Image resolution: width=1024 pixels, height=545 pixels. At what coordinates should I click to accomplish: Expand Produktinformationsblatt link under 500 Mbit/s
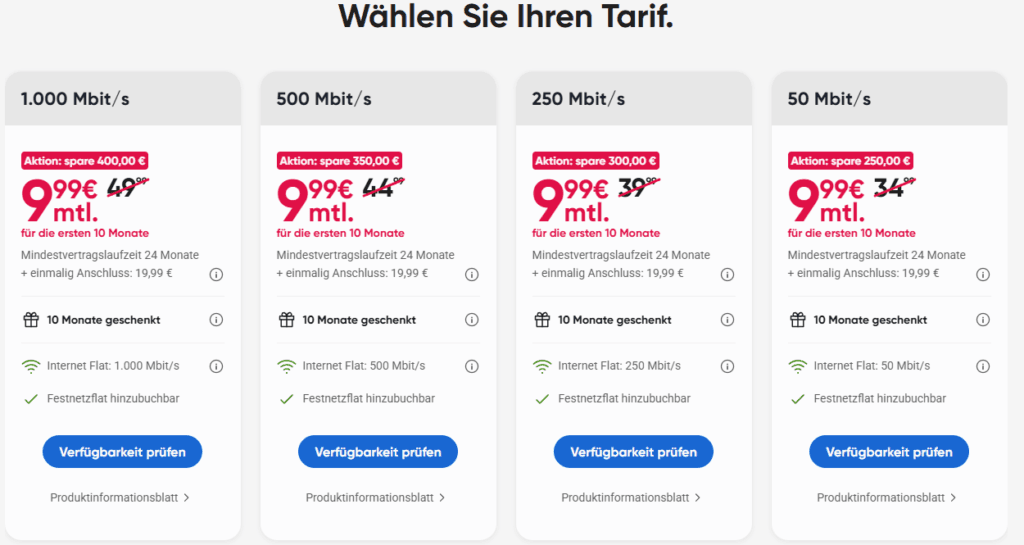pos(376,497)
